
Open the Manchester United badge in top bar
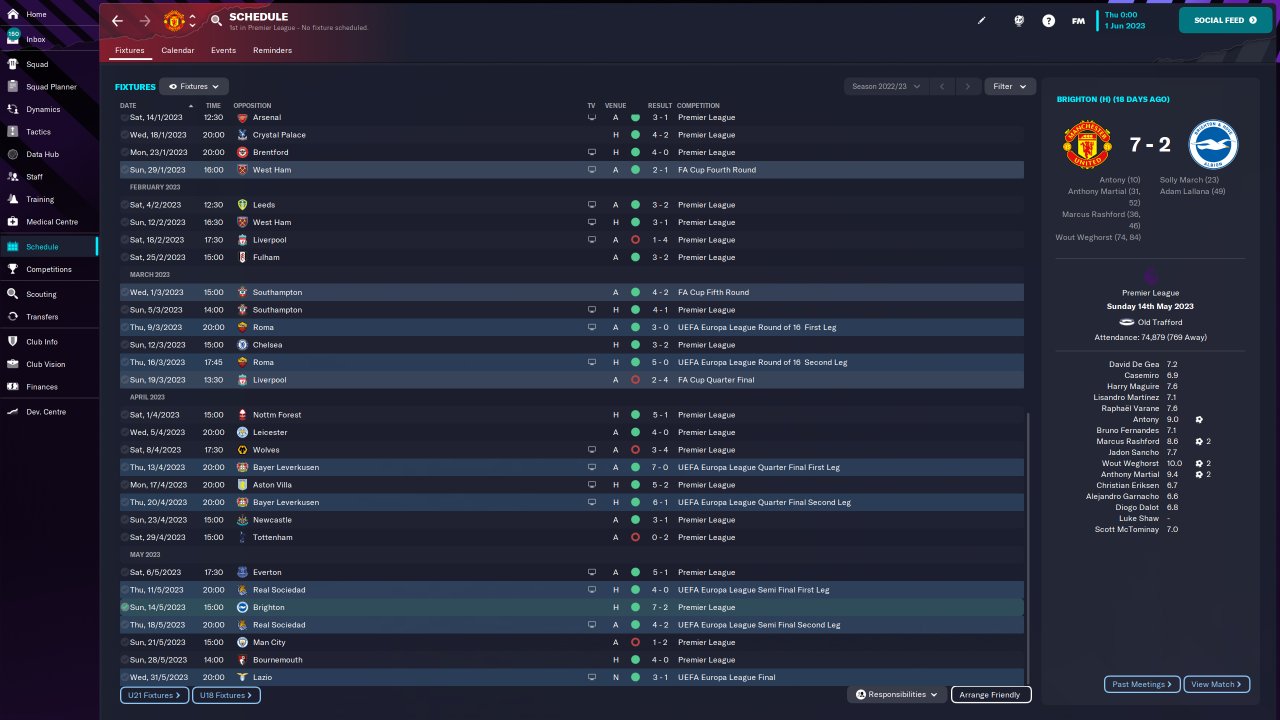point(173,20)
